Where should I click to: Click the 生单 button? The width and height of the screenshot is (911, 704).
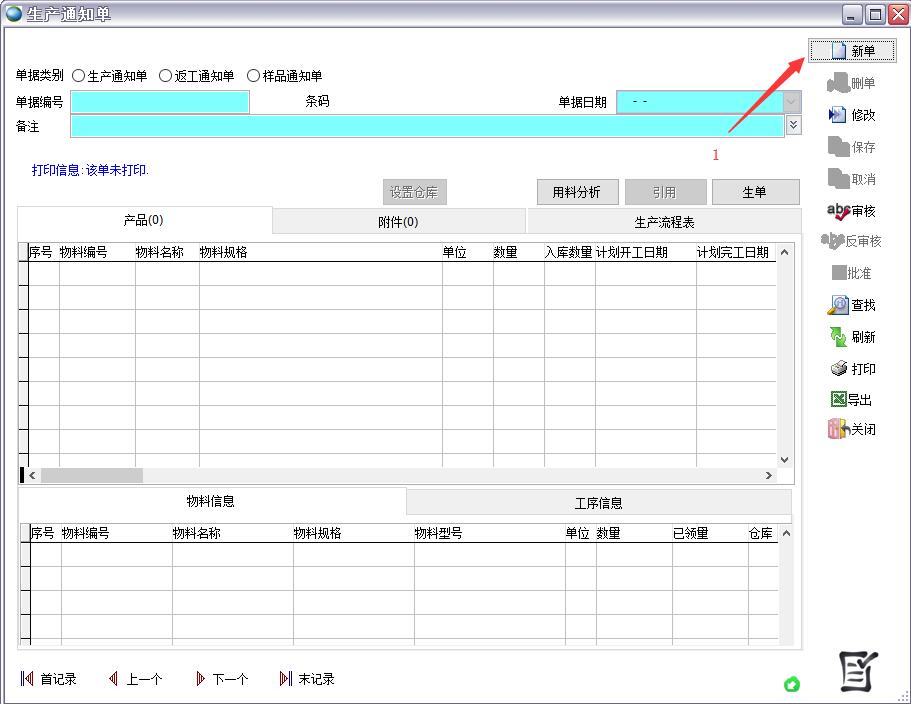755,192
